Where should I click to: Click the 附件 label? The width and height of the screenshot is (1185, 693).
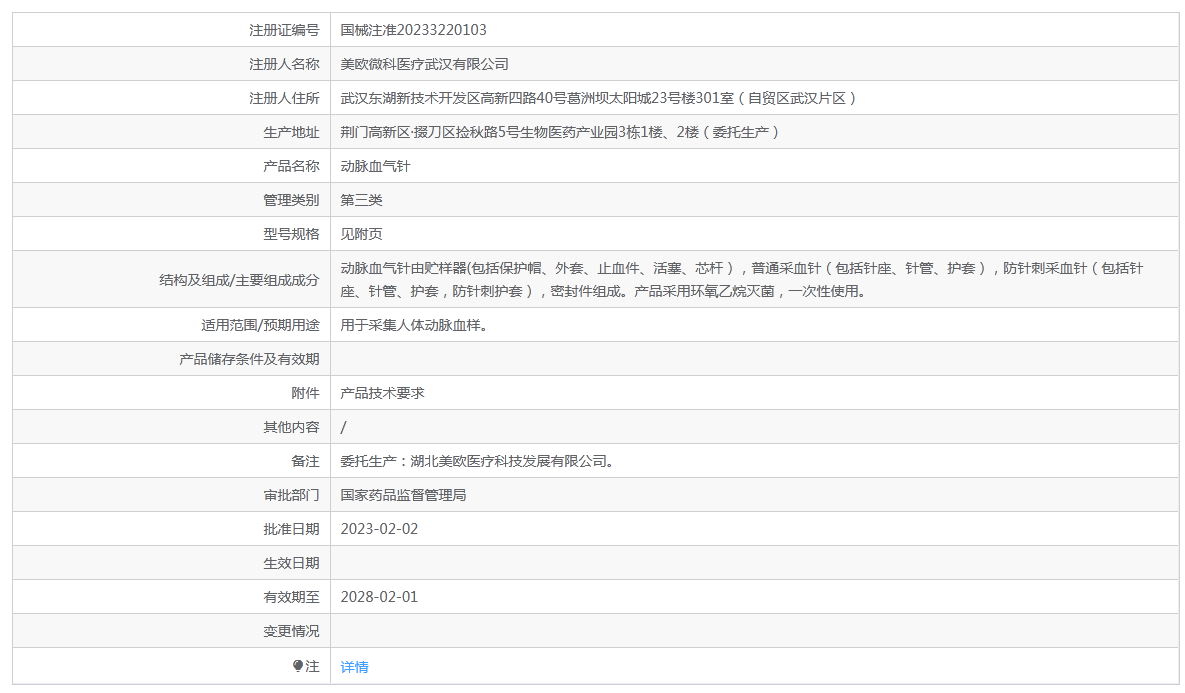coord(305,394)
